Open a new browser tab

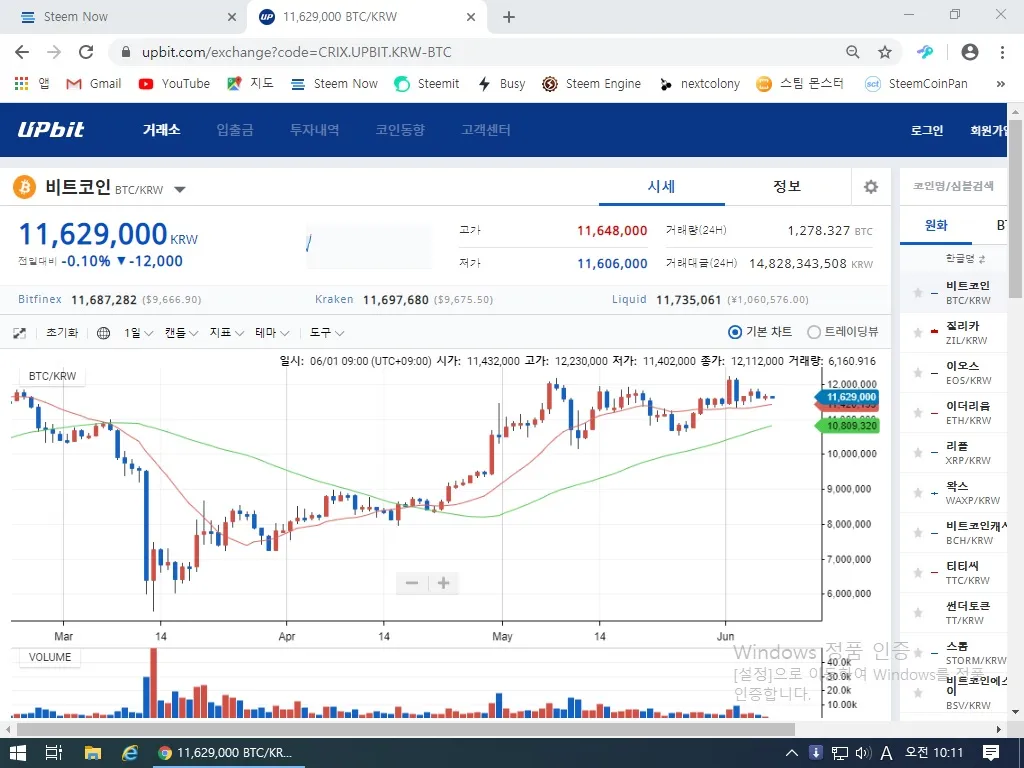(x=509, y=17)
